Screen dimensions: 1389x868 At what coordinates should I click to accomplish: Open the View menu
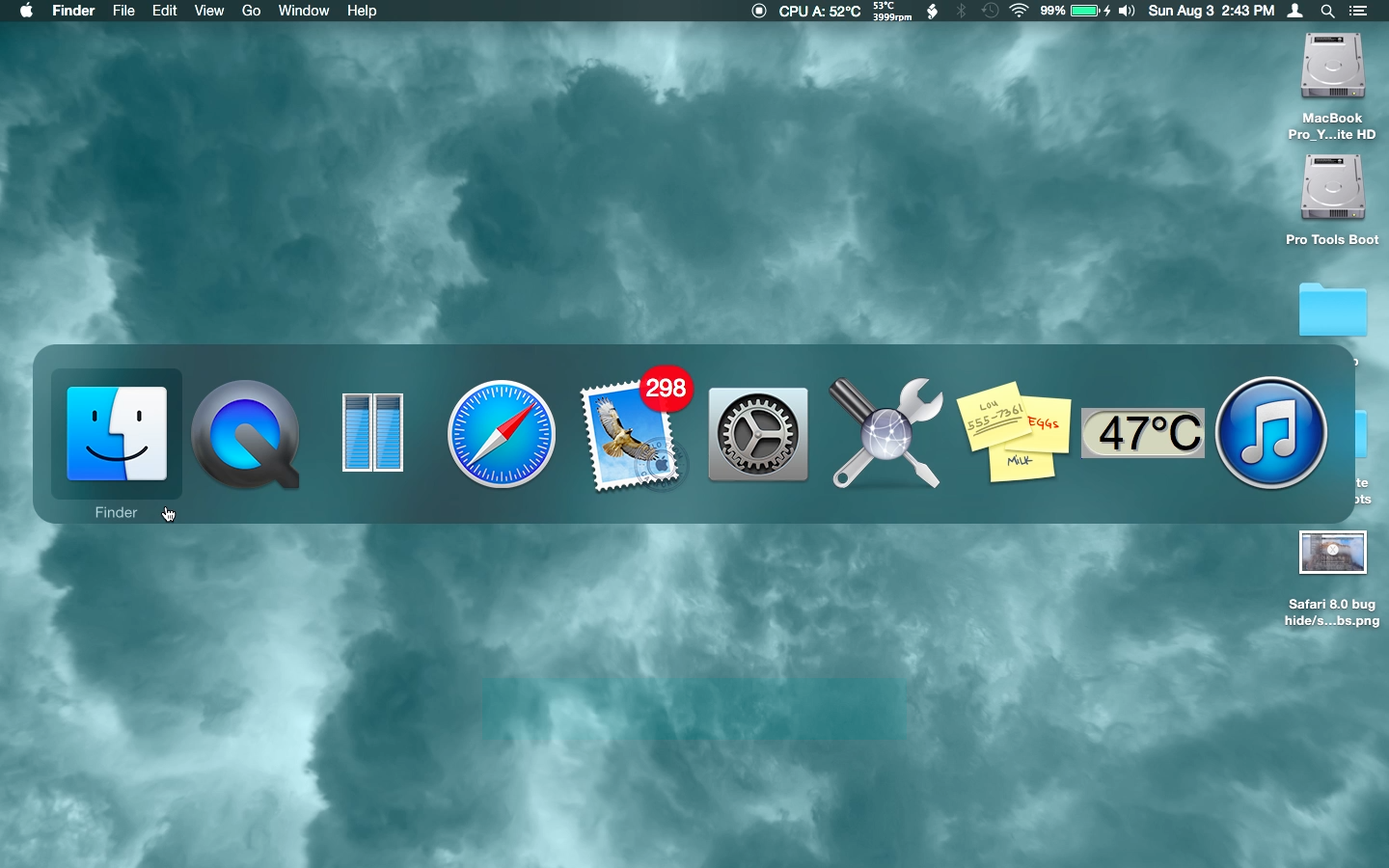[209, 11]
